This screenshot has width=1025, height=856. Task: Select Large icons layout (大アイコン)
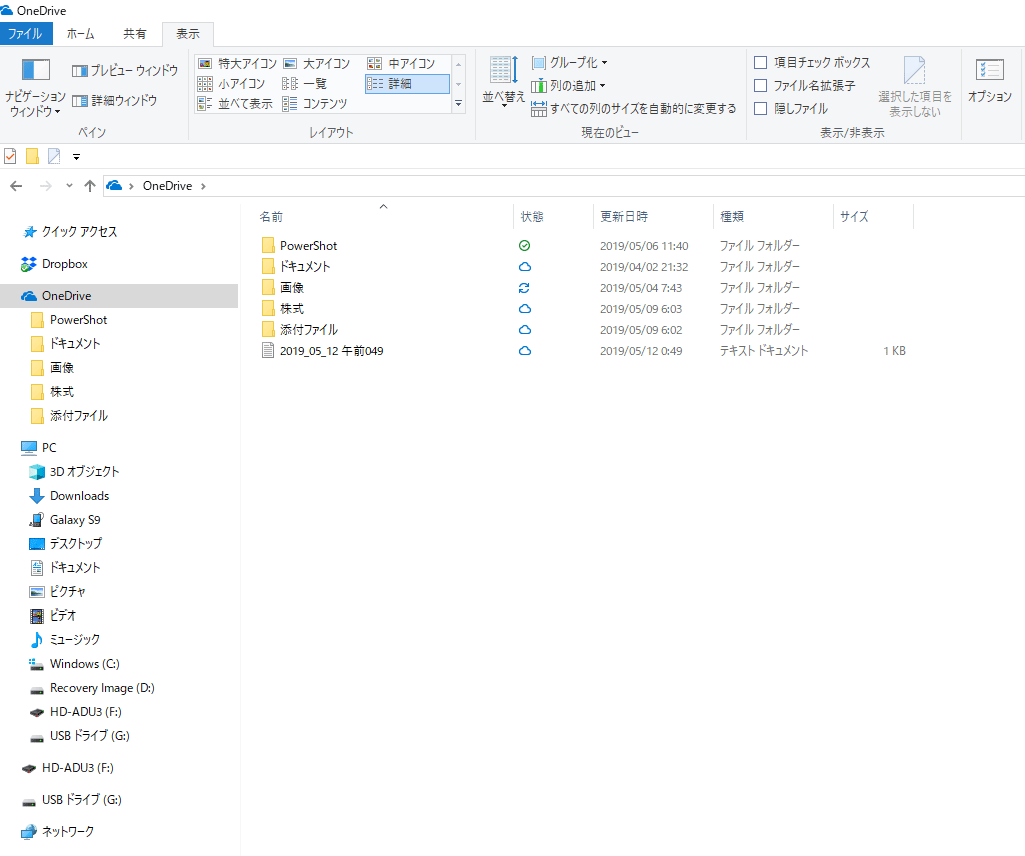316,63
